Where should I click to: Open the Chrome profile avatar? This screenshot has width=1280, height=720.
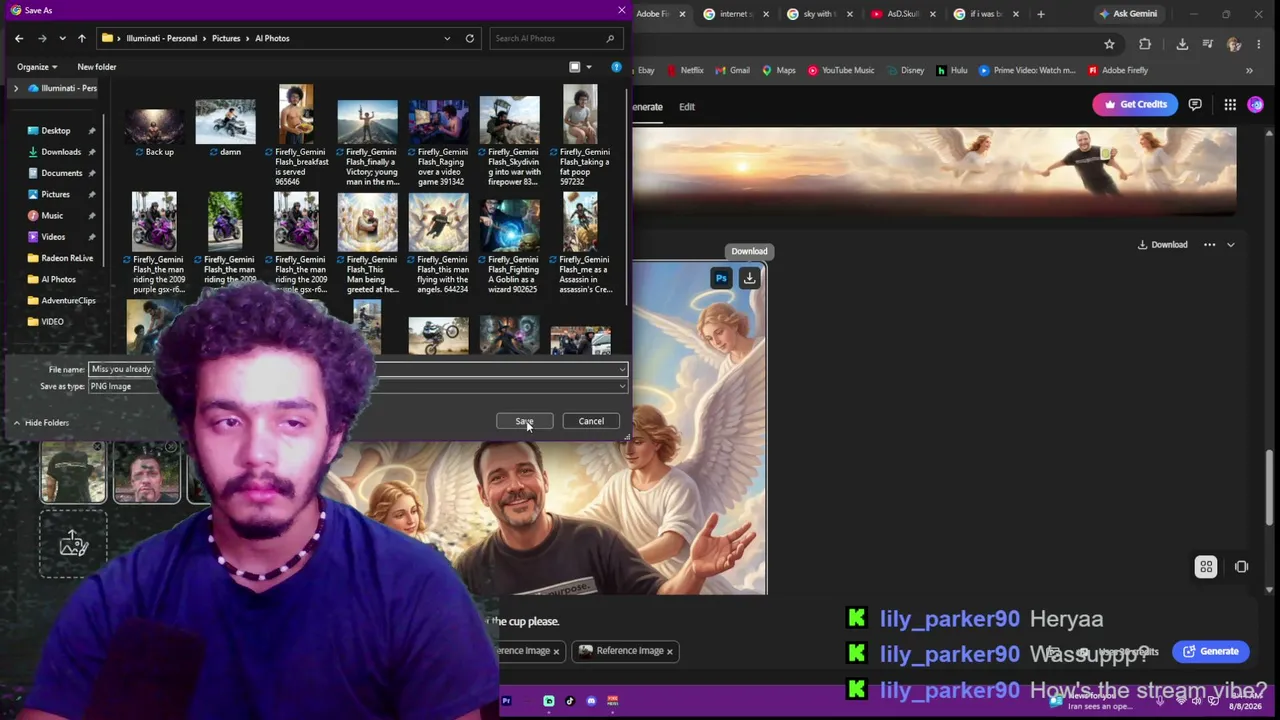[1233, 44]
